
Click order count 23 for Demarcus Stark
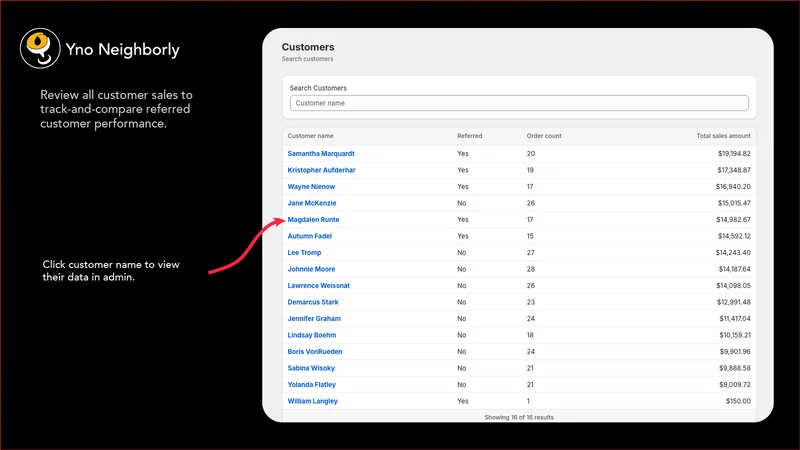click(x=531, y=302)
